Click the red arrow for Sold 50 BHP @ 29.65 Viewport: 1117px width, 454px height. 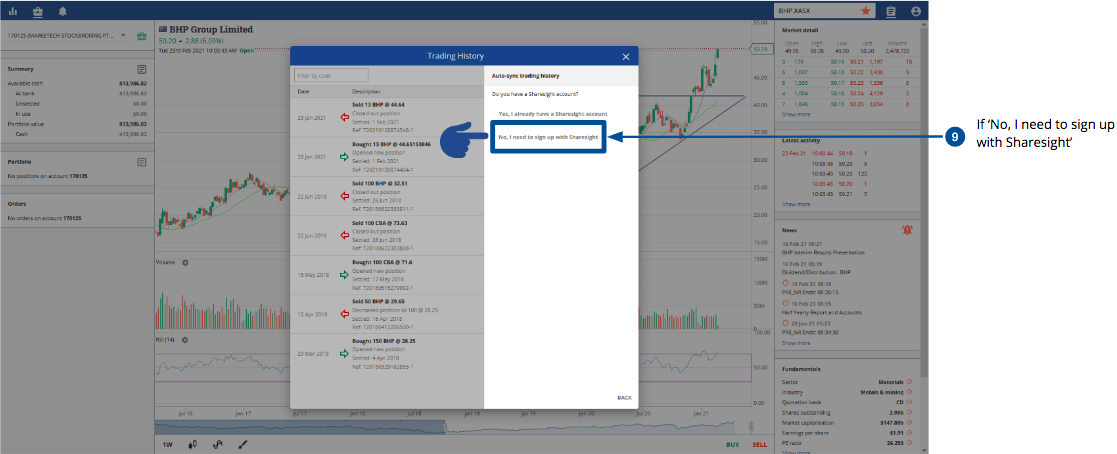click(x=344, y=314)
